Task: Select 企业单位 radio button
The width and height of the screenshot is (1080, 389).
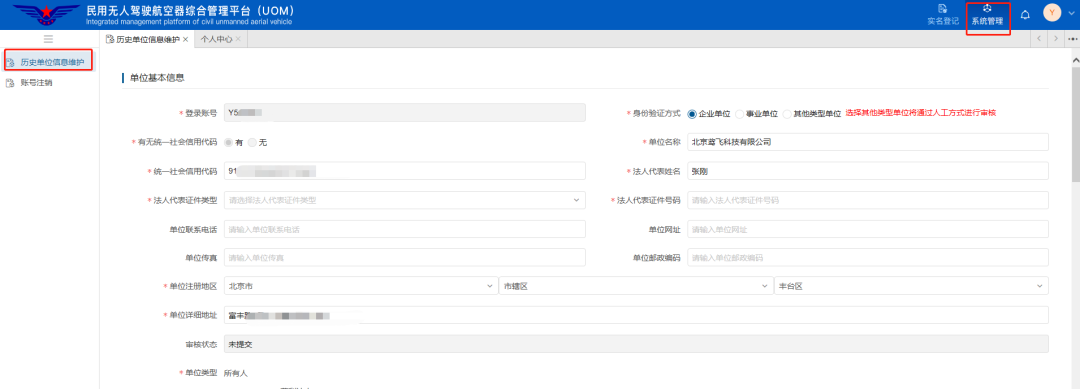Action: (692, 113)
